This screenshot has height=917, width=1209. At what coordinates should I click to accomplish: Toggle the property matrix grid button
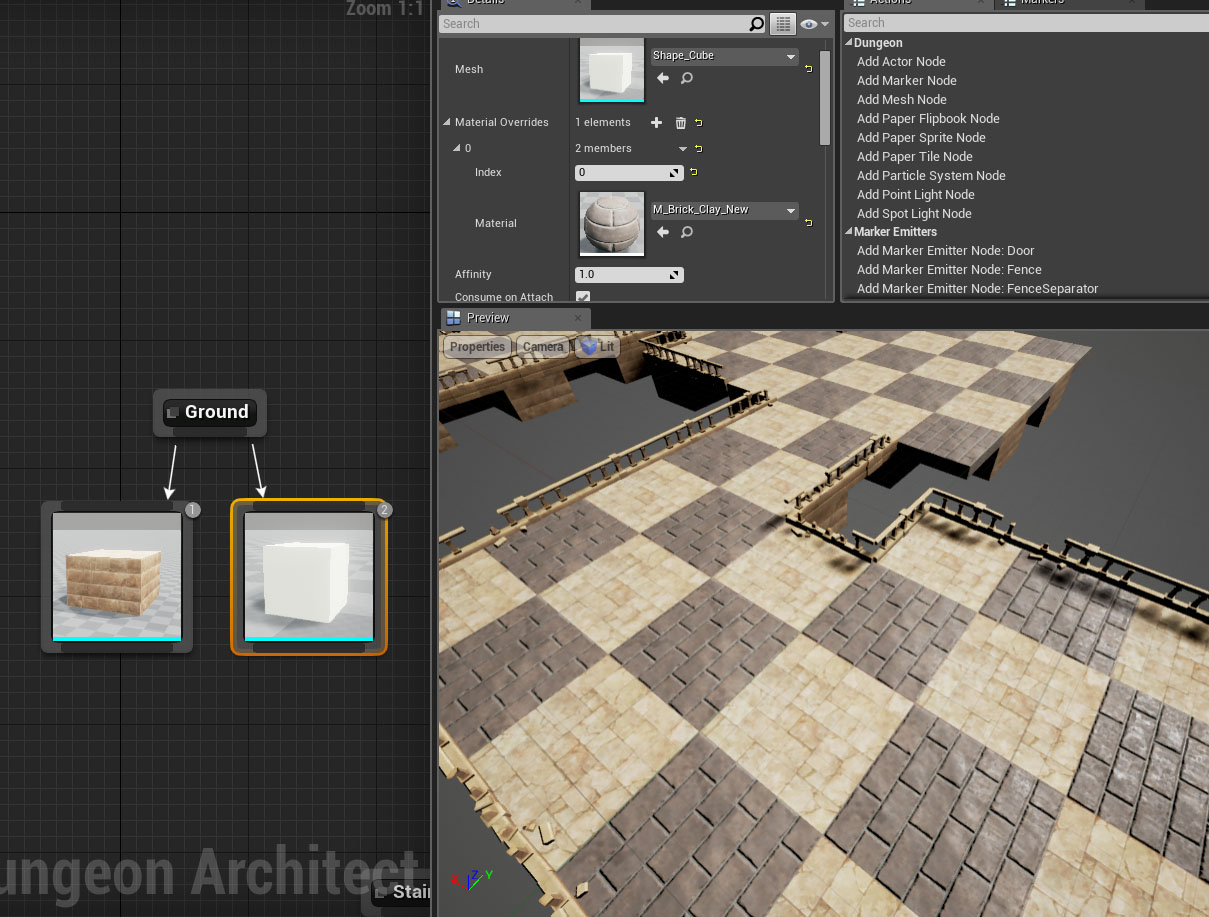pyautogui.click(x=783, y=24)
